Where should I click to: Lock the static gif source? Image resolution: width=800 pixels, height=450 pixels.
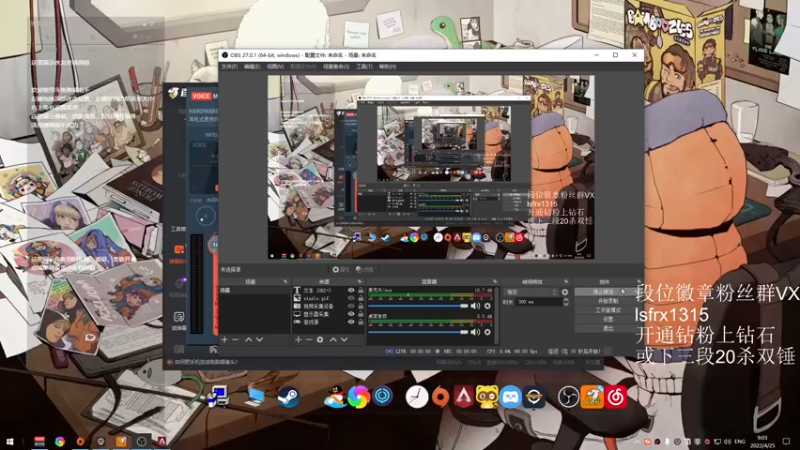tap(361, 298)
